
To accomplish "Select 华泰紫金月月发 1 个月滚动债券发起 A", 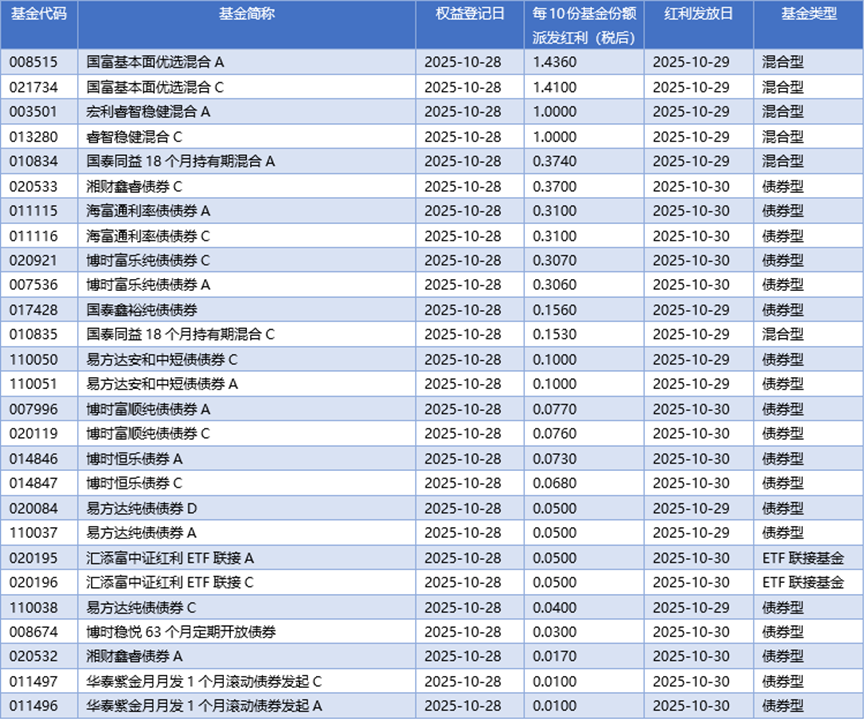I will pyautogui.click(x=204, y=706).
